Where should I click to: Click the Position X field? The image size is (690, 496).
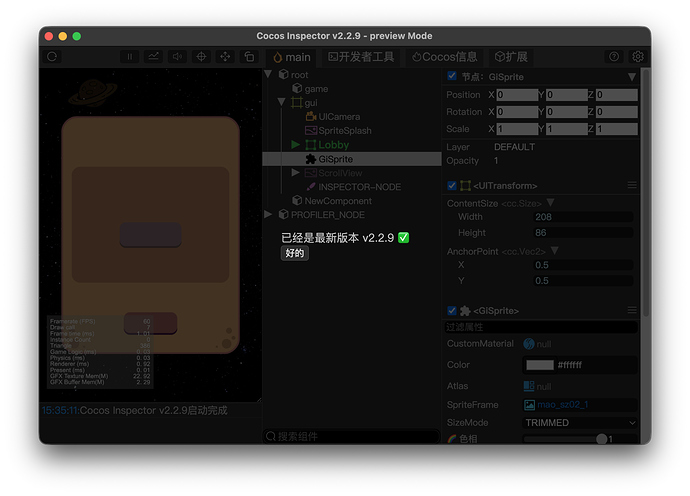tap(517, 95)
